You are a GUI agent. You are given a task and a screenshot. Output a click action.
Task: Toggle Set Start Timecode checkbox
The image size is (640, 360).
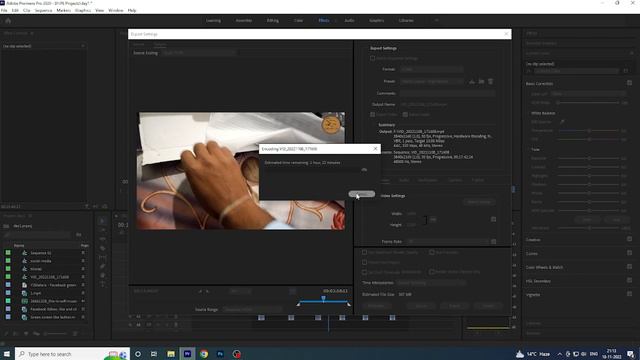364,272
